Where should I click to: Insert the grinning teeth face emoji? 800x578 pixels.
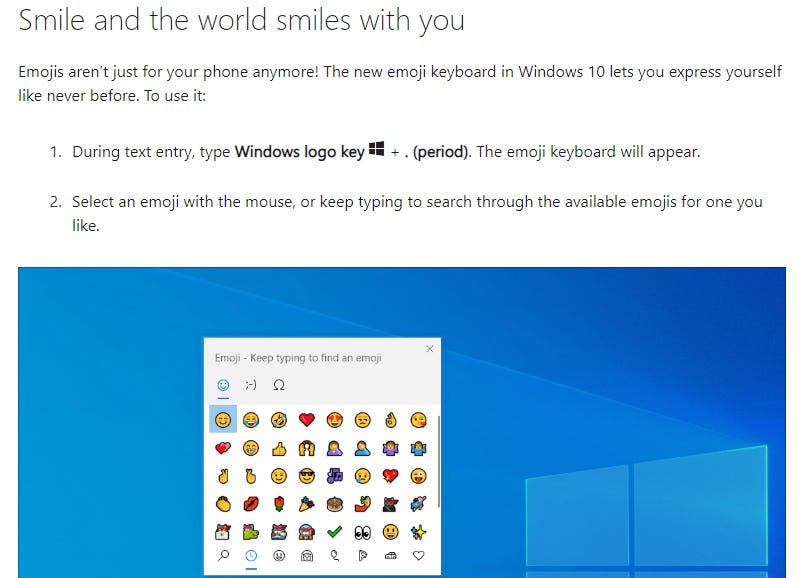tap(251, 448)
